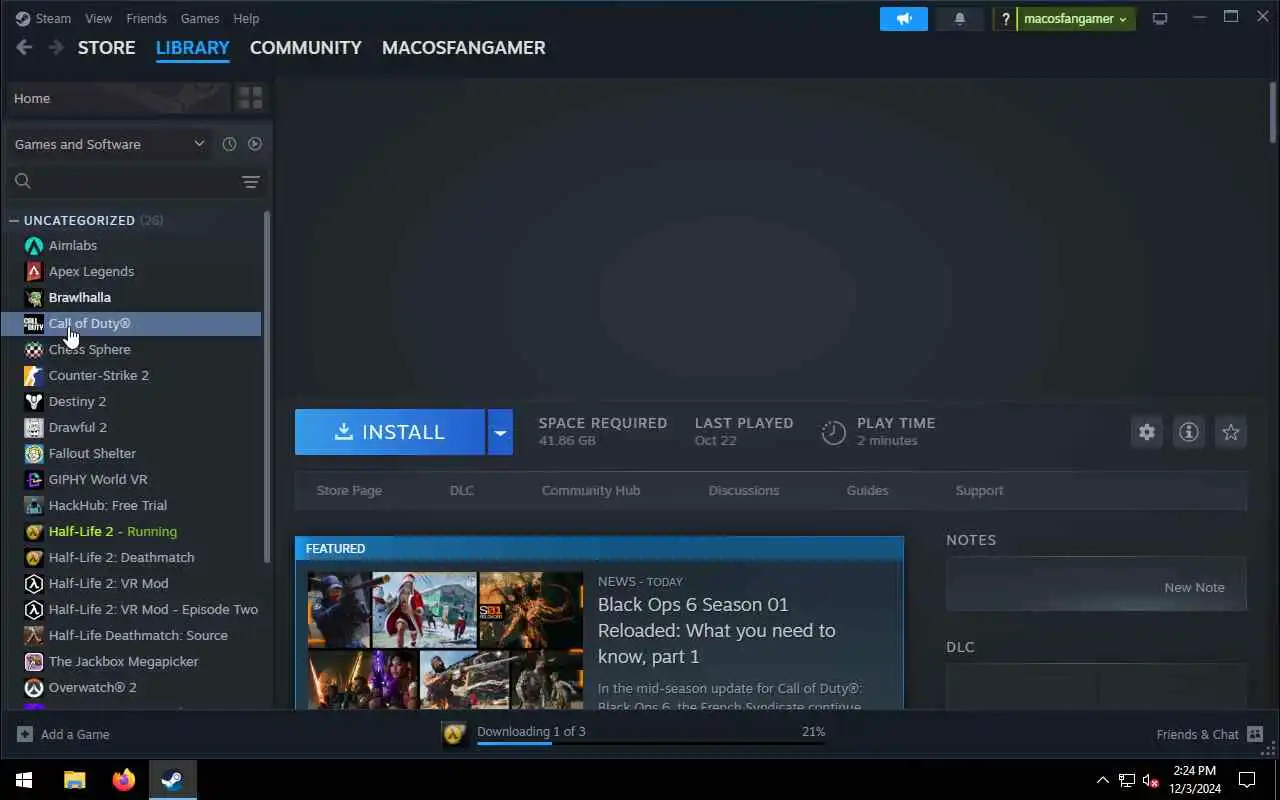This screenshot has width=1280, height=800.
Task: Click the Counter-Strike 2 game icon
Action: point(34,376)
